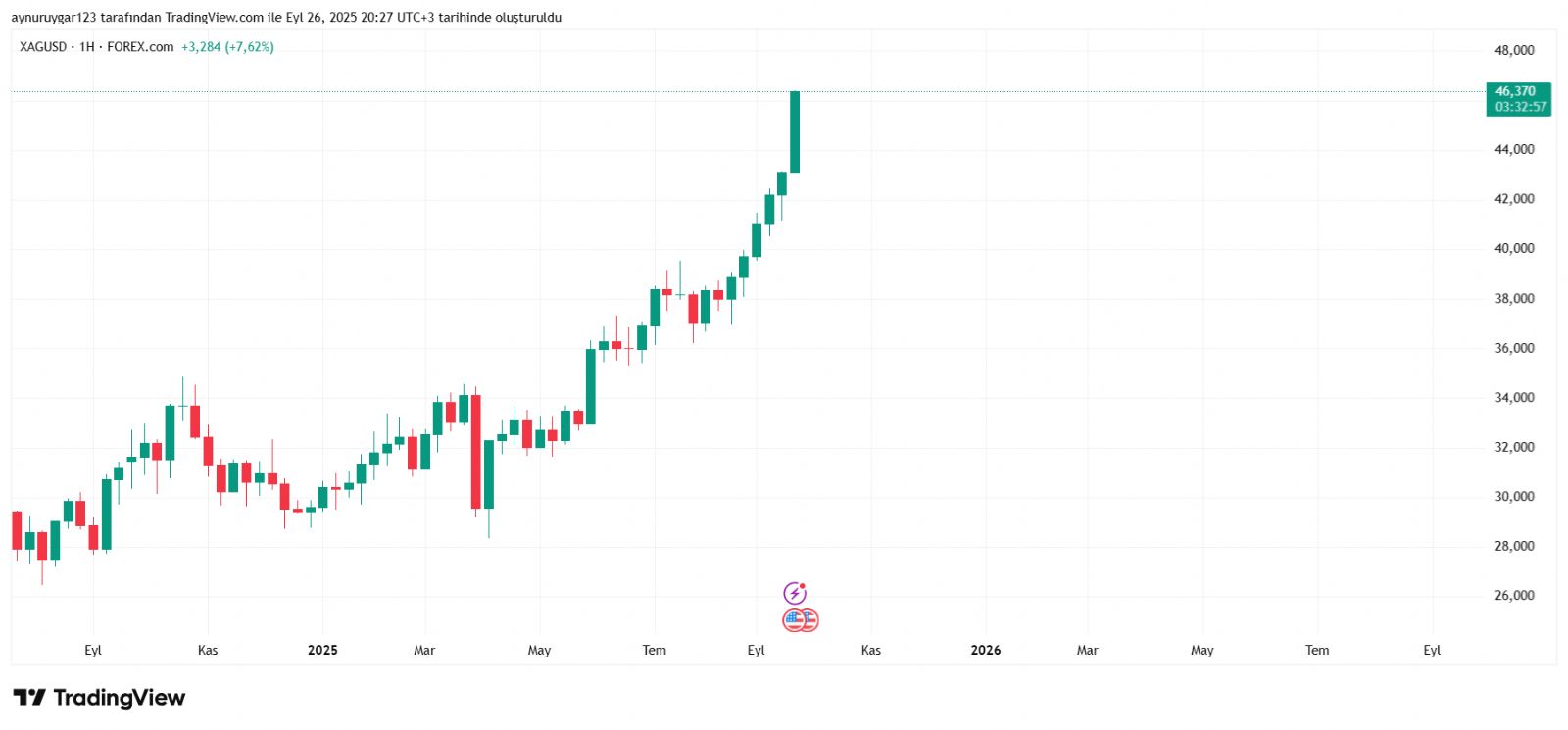
Task: Select the XAGUSD symbol label
Action: point(43,47)
